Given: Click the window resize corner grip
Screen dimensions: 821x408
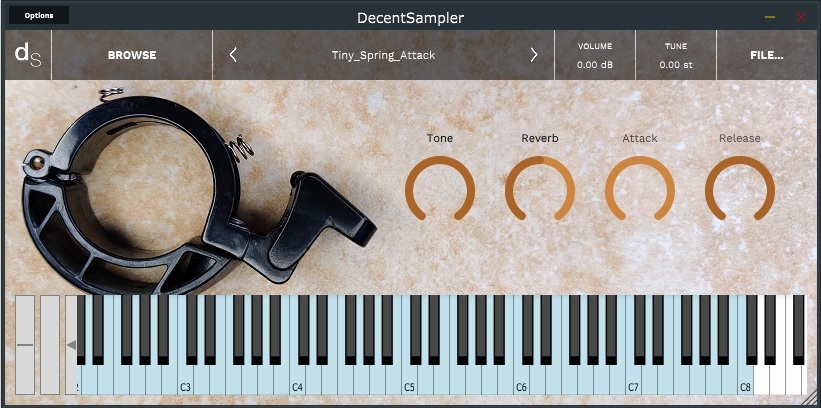Looking at the screenshot, I should click(x=809, y=400).
